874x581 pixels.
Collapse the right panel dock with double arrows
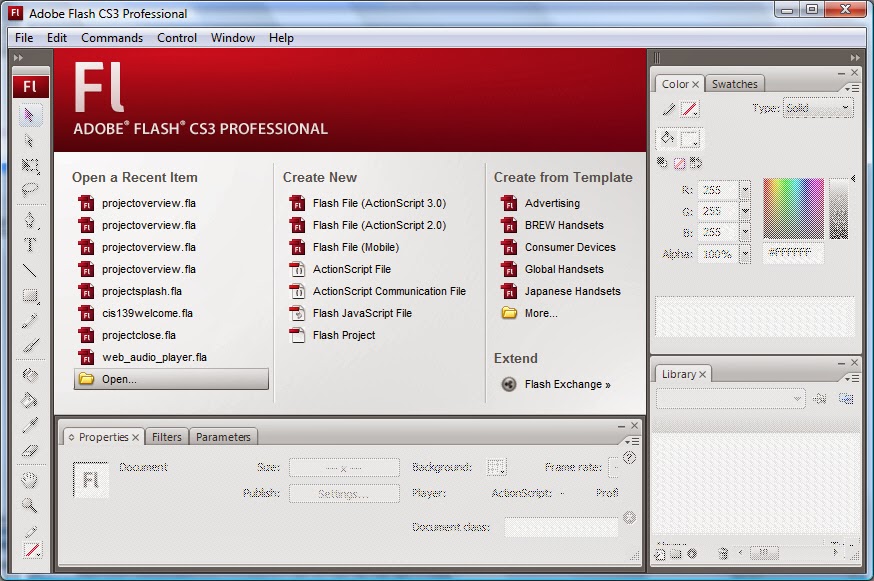855,57
